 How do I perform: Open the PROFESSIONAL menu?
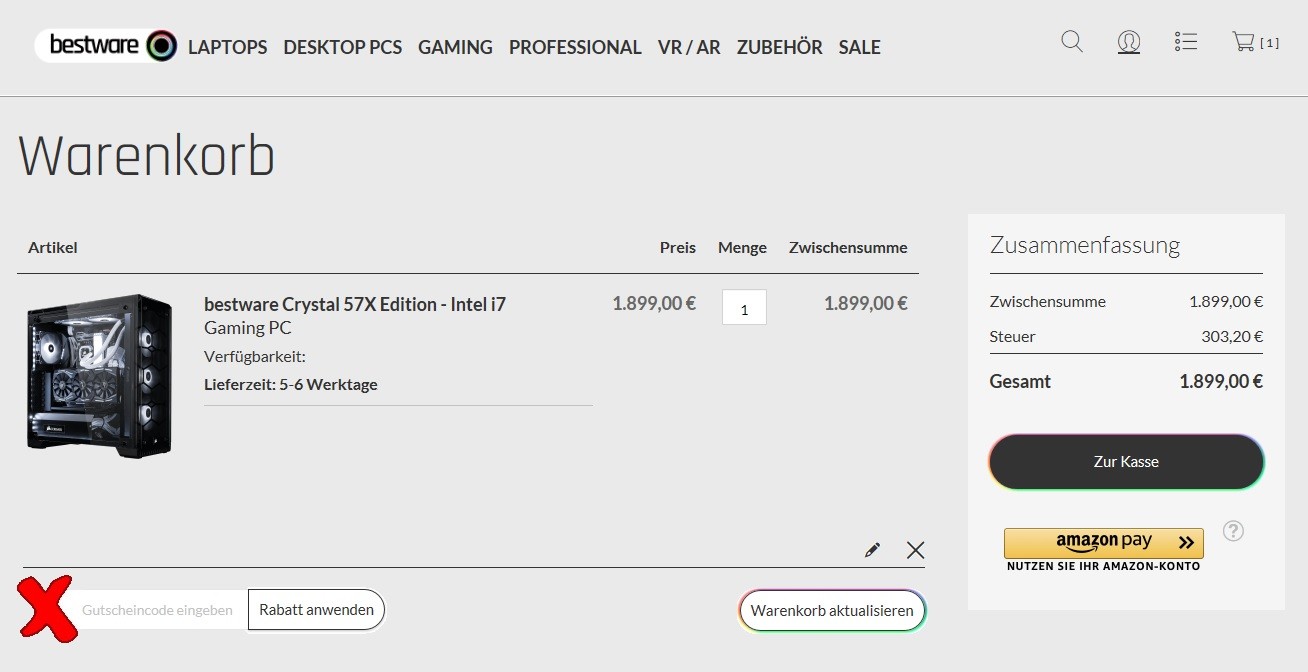click(x=575, y=47)
